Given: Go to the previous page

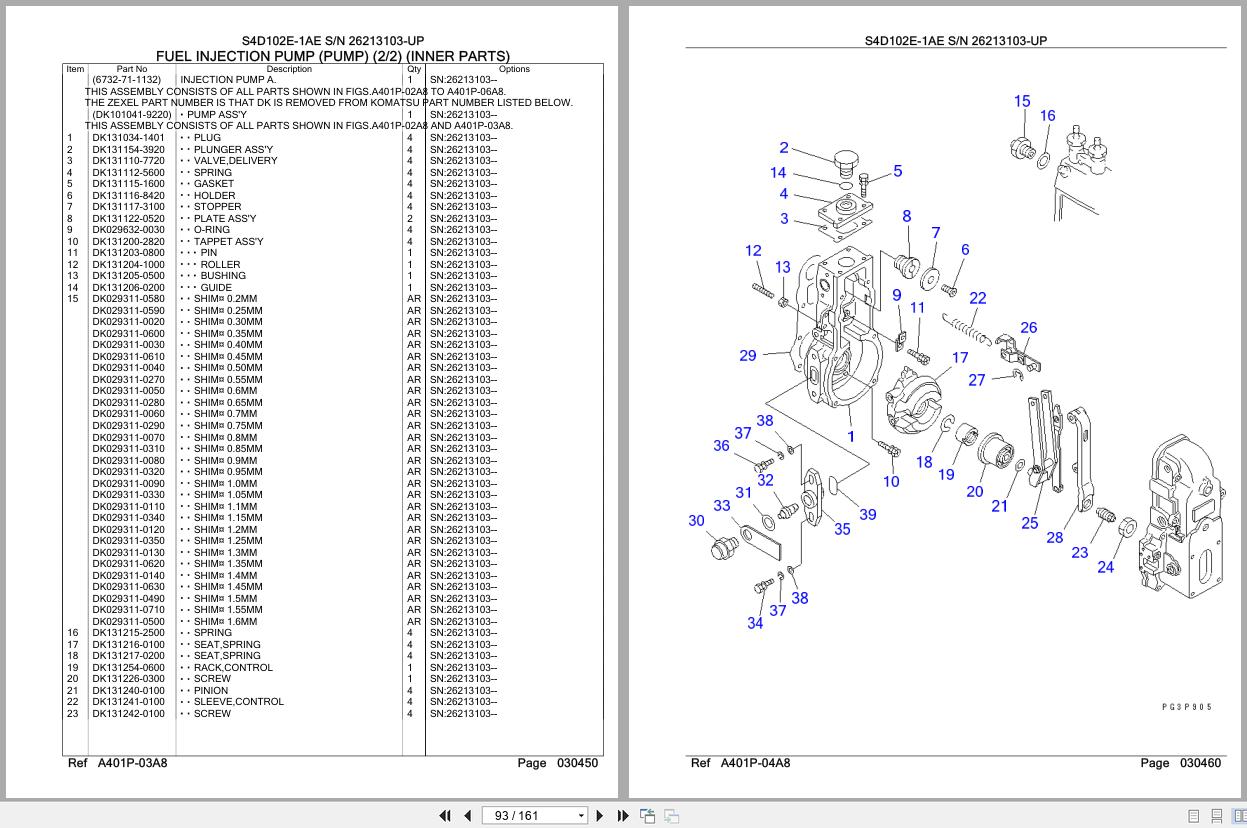Looking at the screenshot, I should (x=467, y=815).
